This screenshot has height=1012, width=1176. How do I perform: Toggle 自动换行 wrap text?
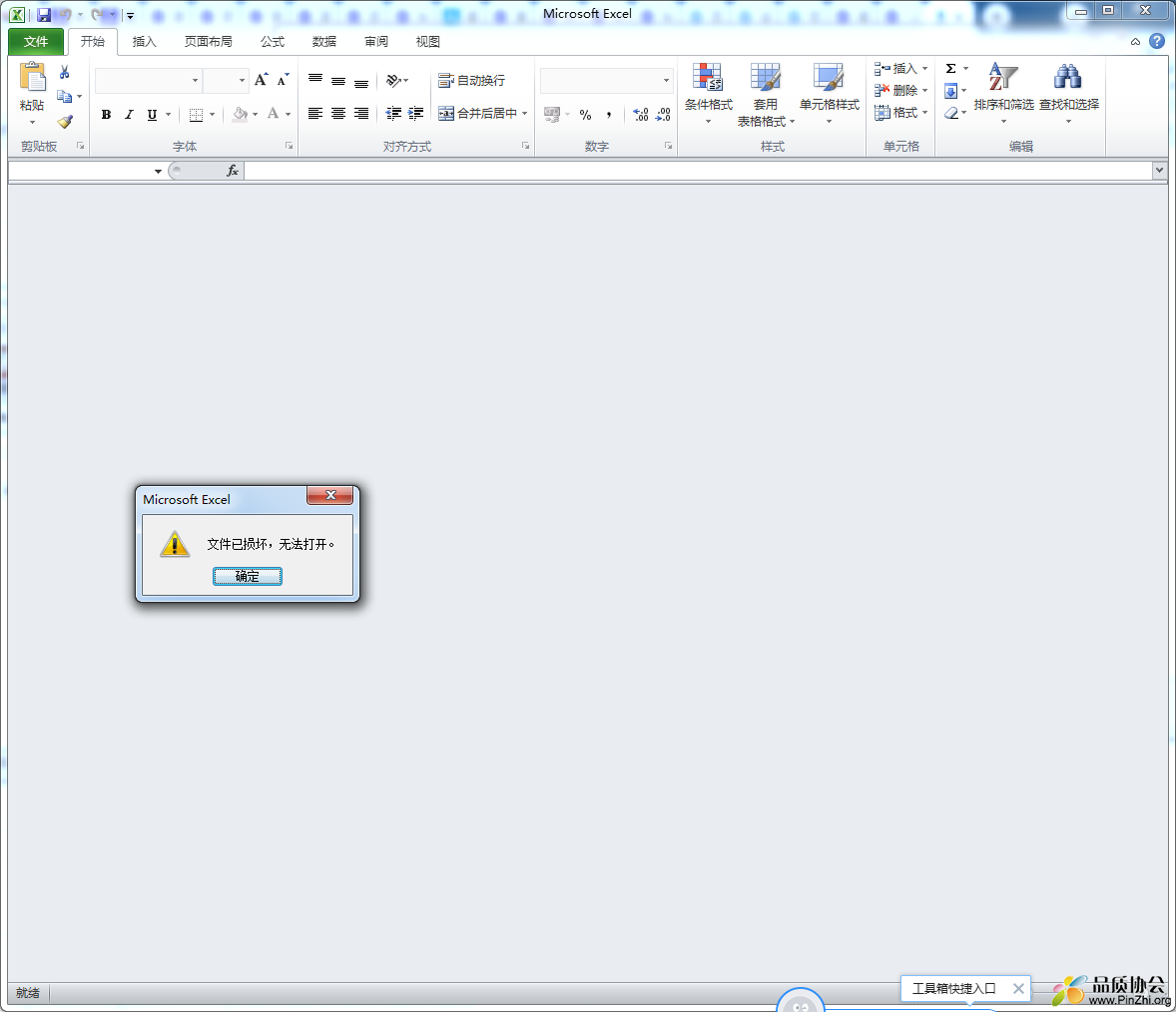tap(472, 80)
